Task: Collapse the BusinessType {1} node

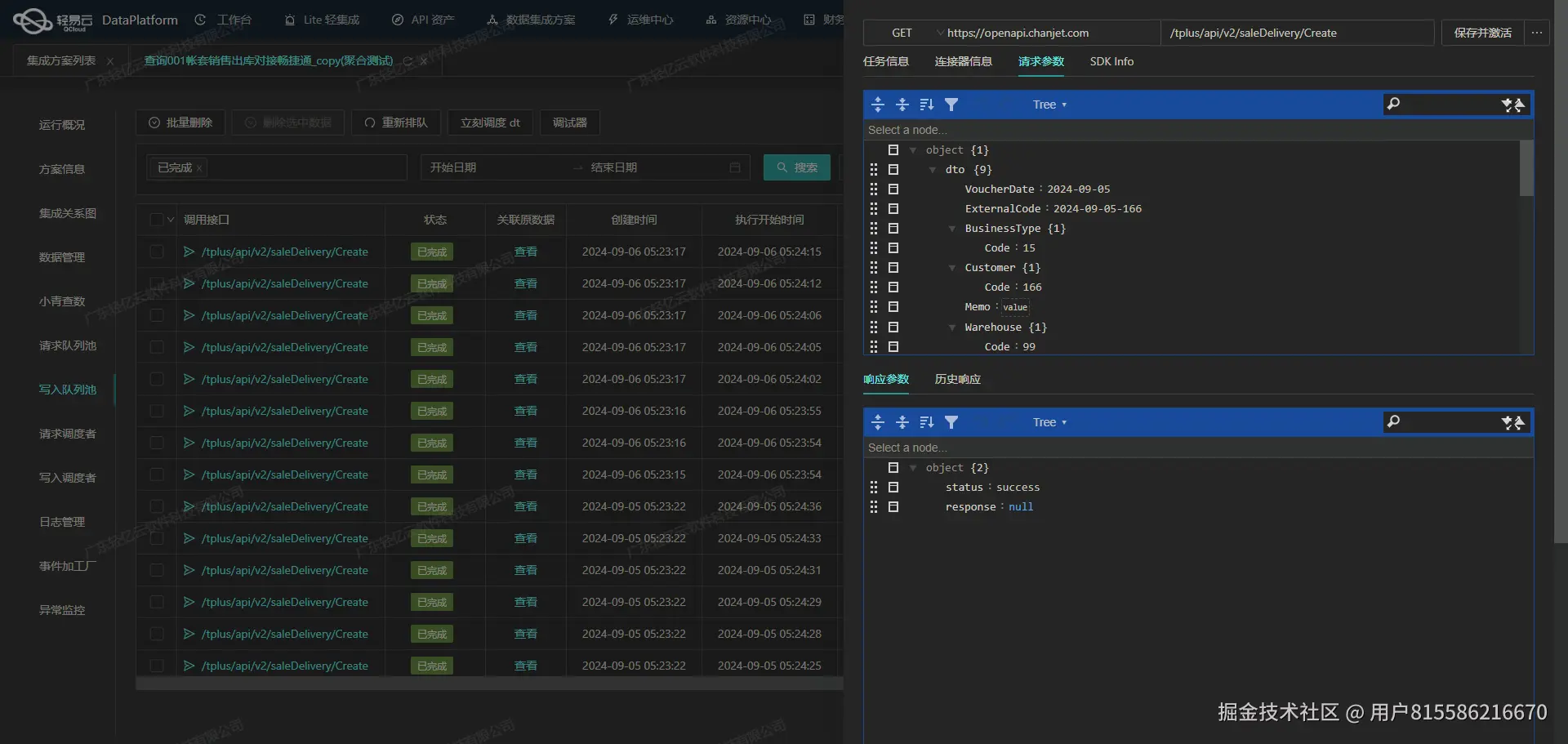Action: tap(952, 229)
